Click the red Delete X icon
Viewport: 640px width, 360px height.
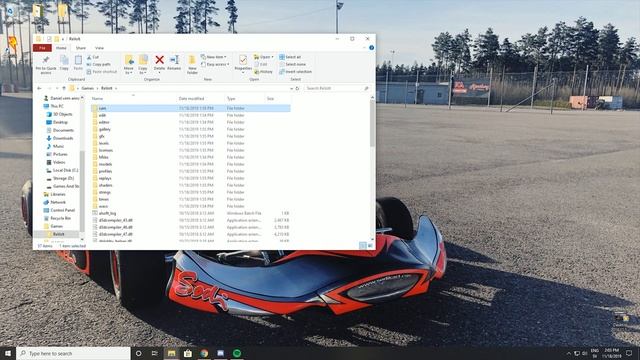click(x=160, y=60)
